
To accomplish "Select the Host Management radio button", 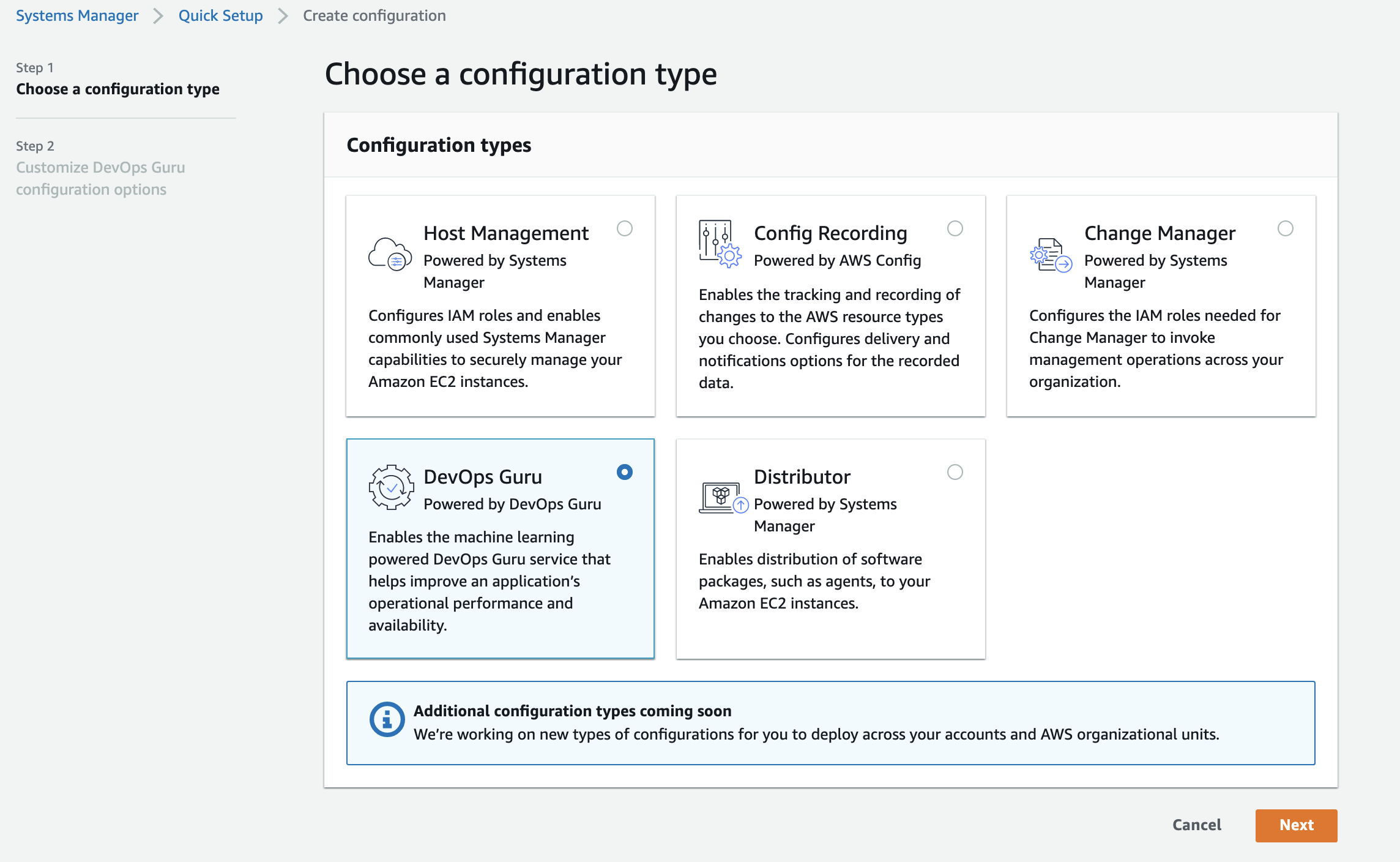I will (625, 229).
